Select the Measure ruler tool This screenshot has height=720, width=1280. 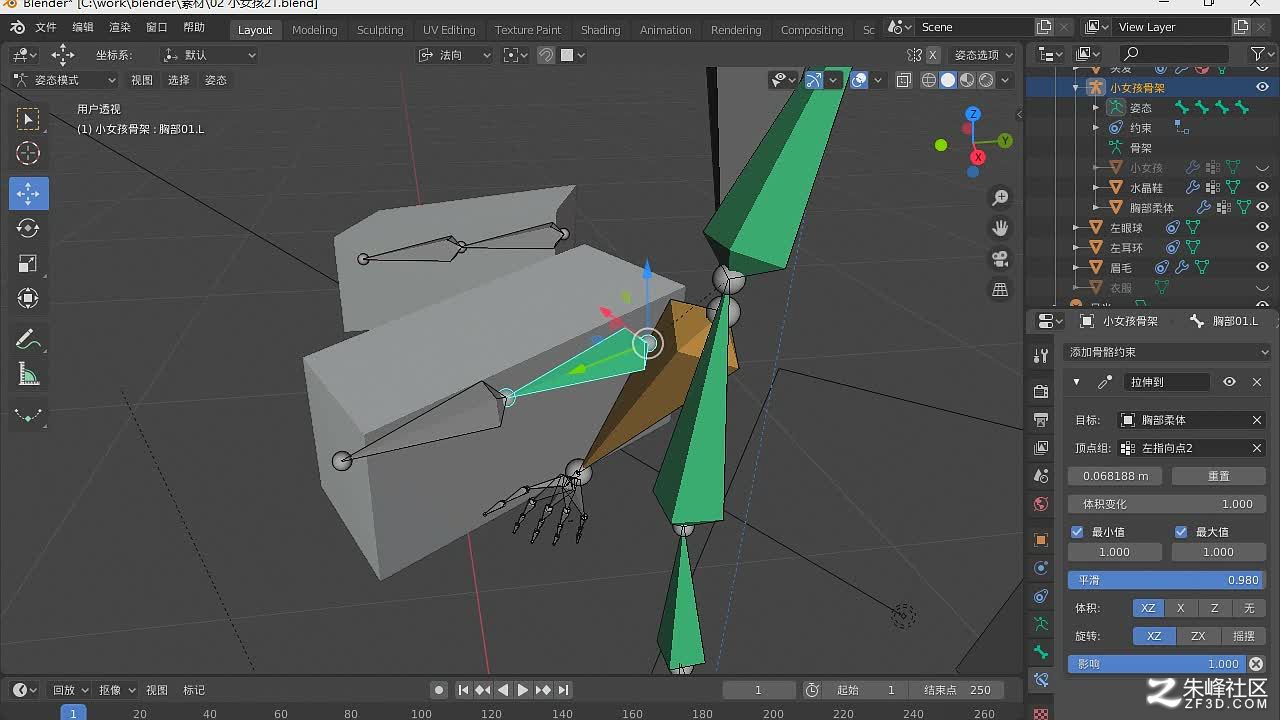point(28,375)
